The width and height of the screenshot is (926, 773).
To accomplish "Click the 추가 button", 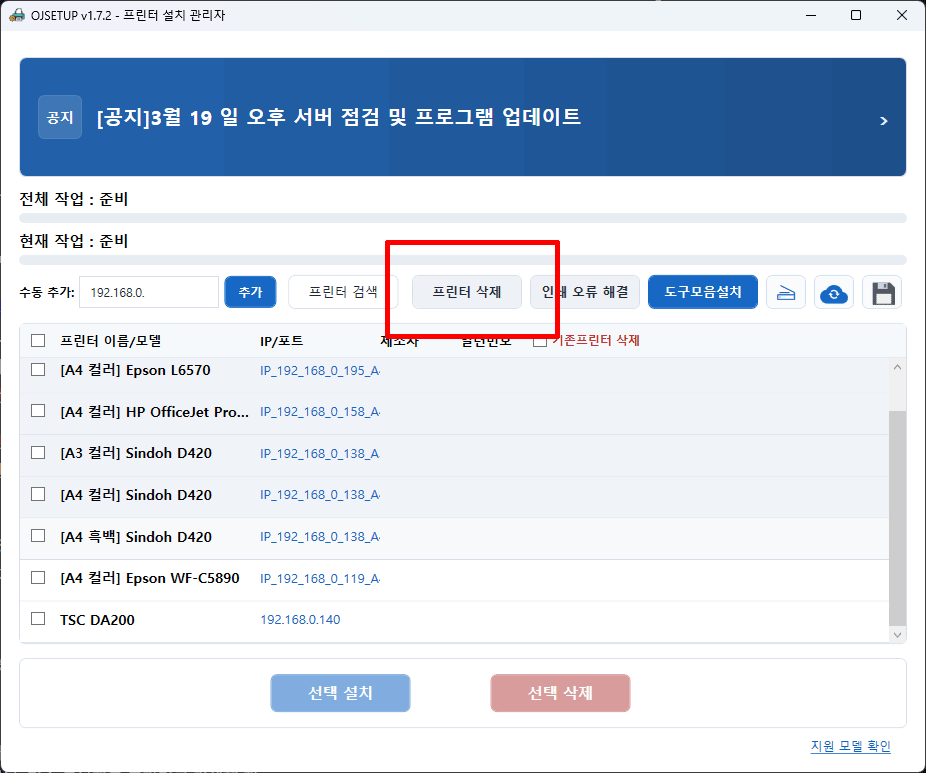I will tap(250, 292).
